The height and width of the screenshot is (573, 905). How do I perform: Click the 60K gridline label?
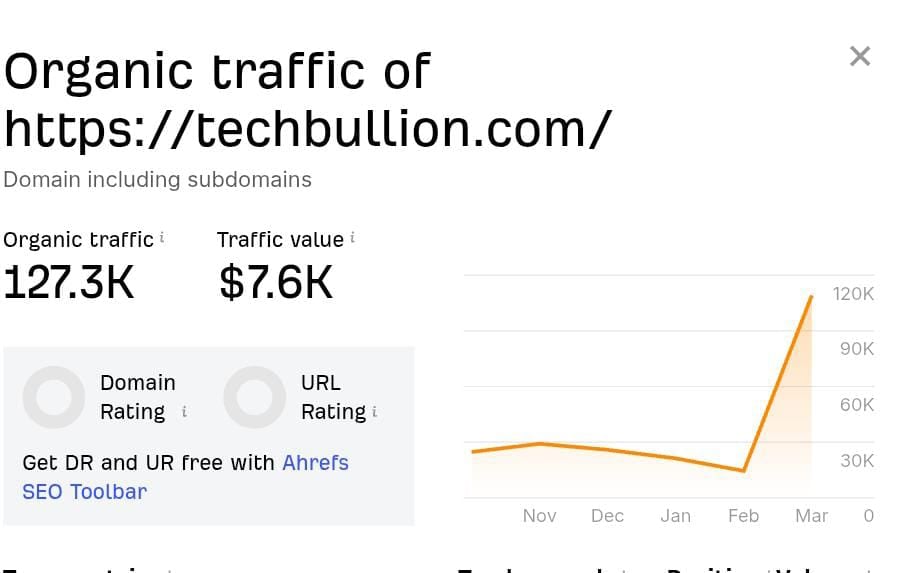pyautogui.click(x=857, y=405)
